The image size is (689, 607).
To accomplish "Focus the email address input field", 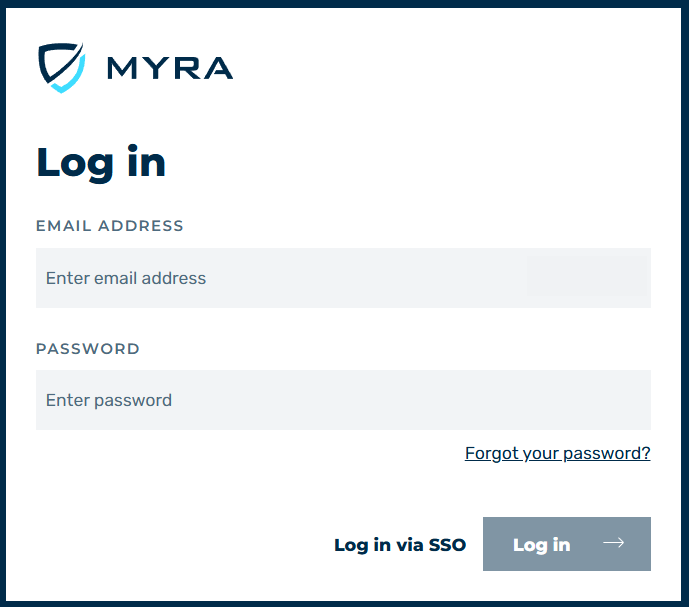I will [x=343, y=278].
